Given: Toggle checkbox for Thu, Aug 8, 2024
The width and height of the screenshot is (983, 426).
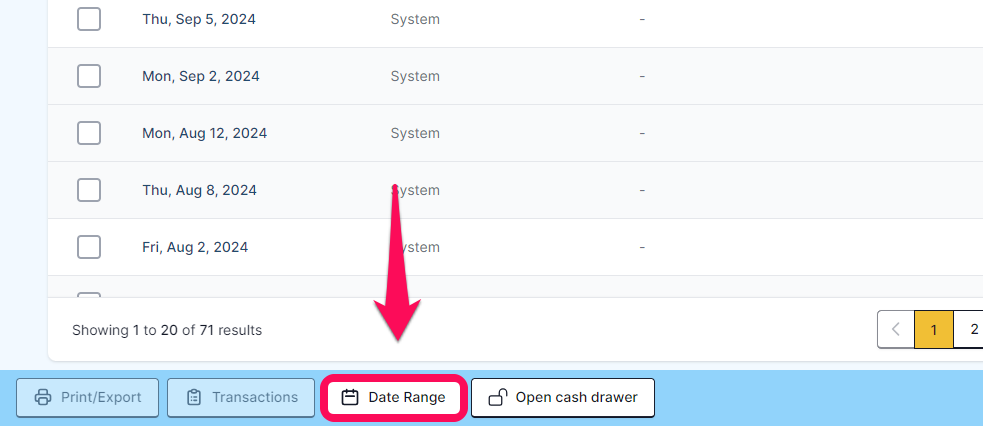Looking at the screenshot, I should tap(89, 190).
